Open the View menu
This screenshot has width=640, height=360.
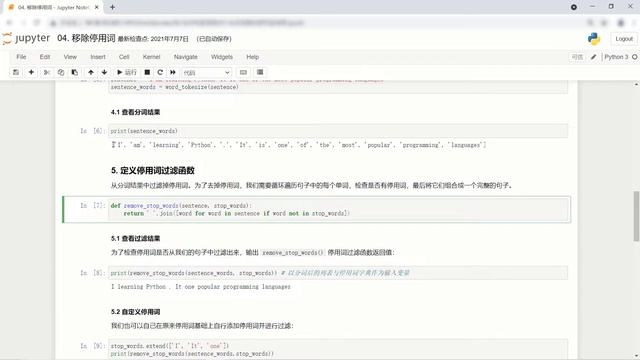[x=70, y=57]
